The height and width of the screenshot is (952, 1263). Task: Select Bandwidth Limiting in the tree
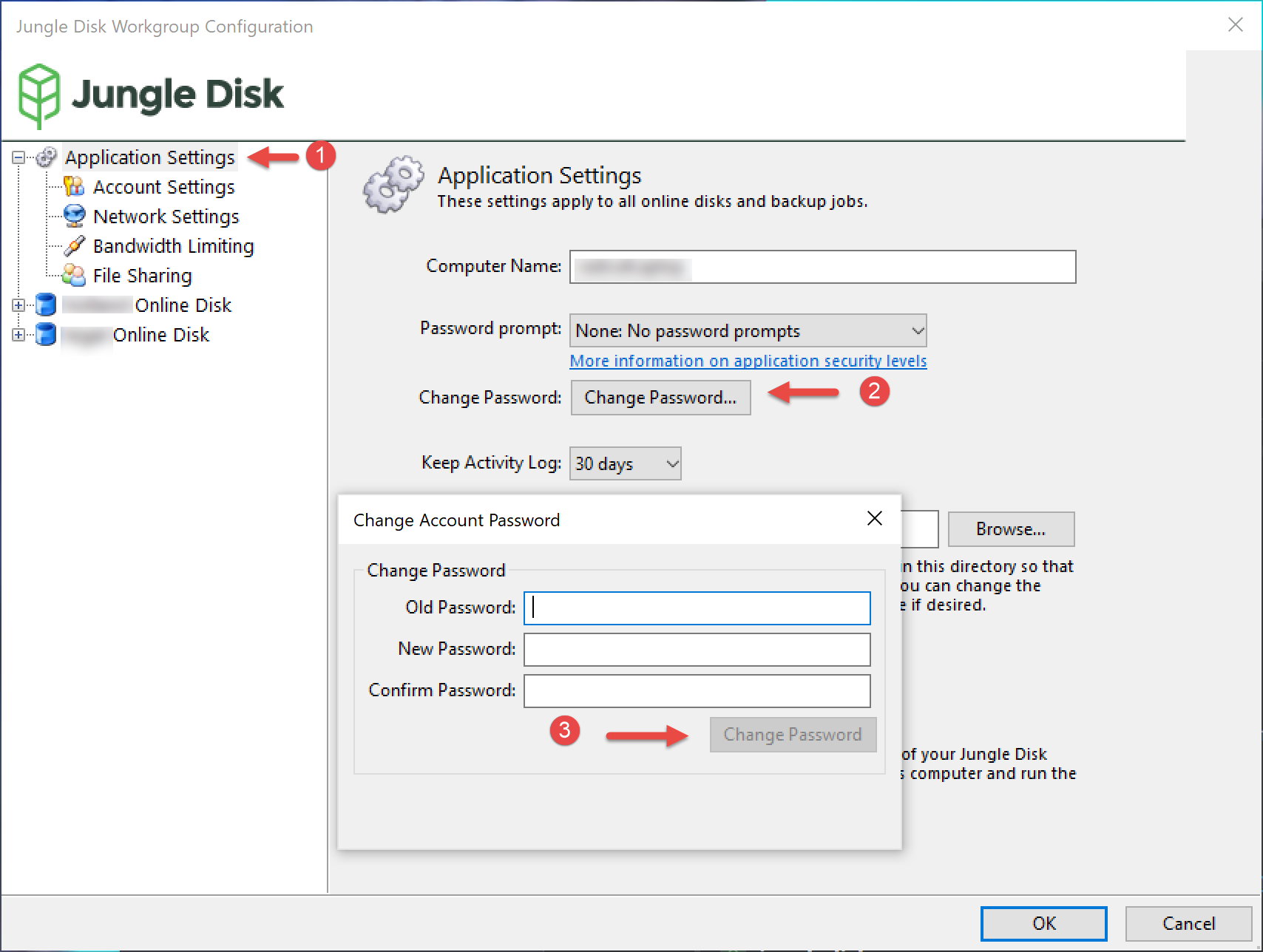173,246
